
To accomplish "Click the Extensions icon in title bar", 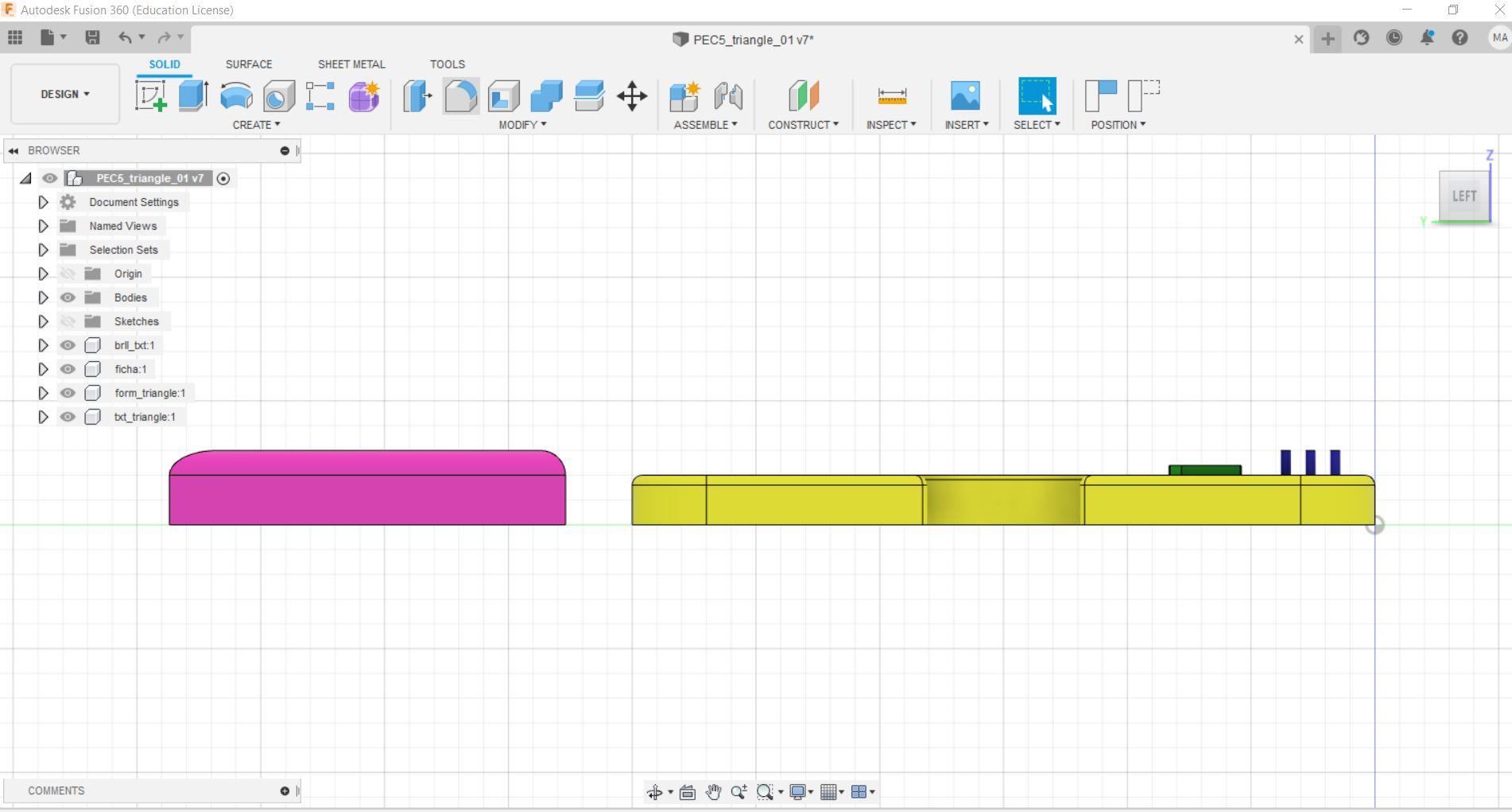I will pos(1361,37).
